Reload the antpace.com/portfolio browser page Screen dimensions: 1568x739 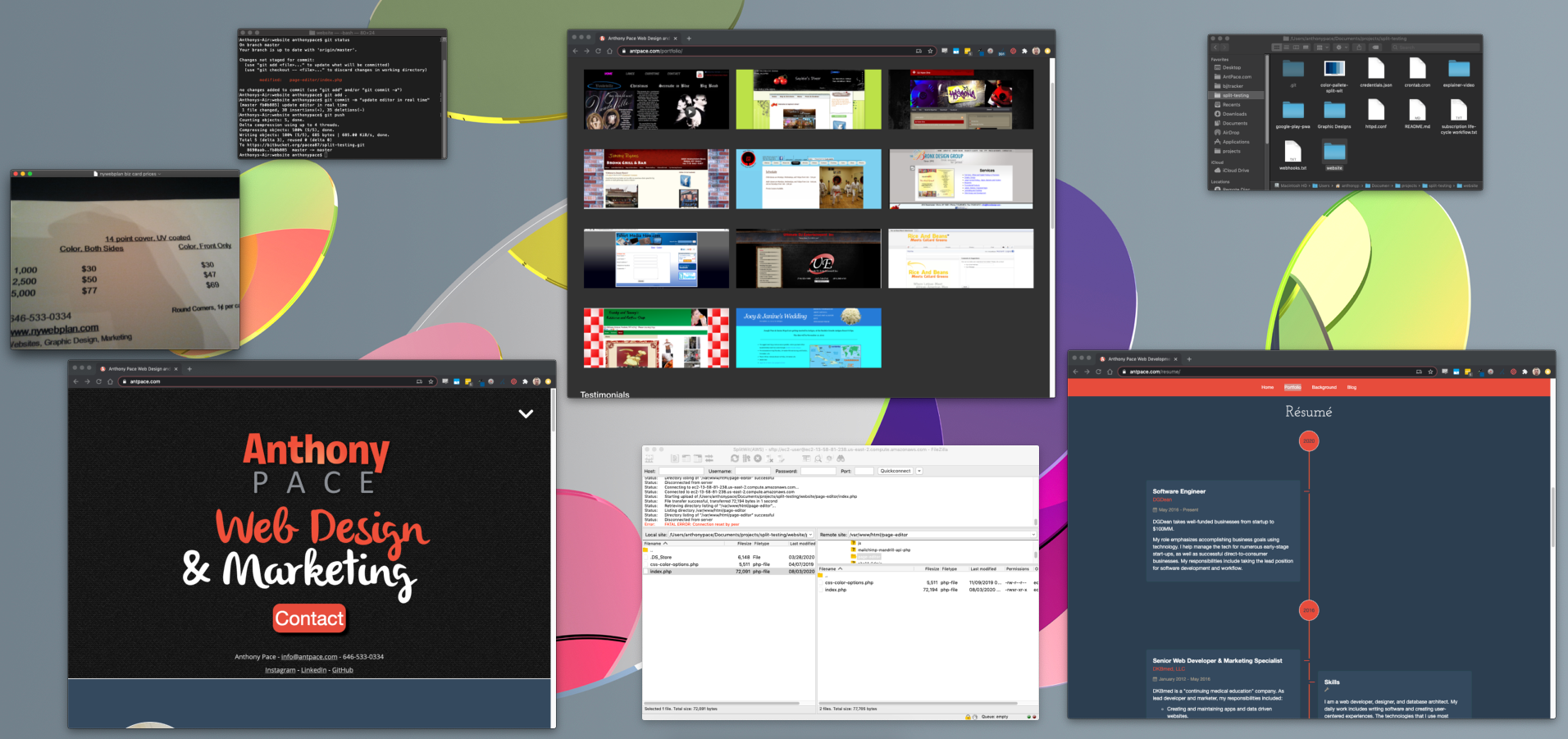598,51
